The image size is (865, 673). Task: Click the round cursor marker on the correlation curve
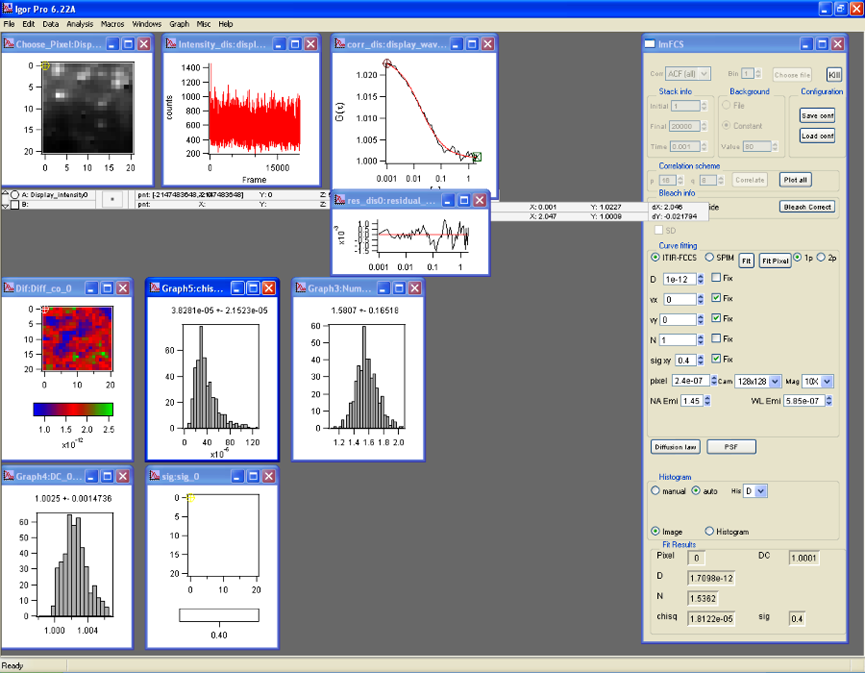tap(387, 62)
